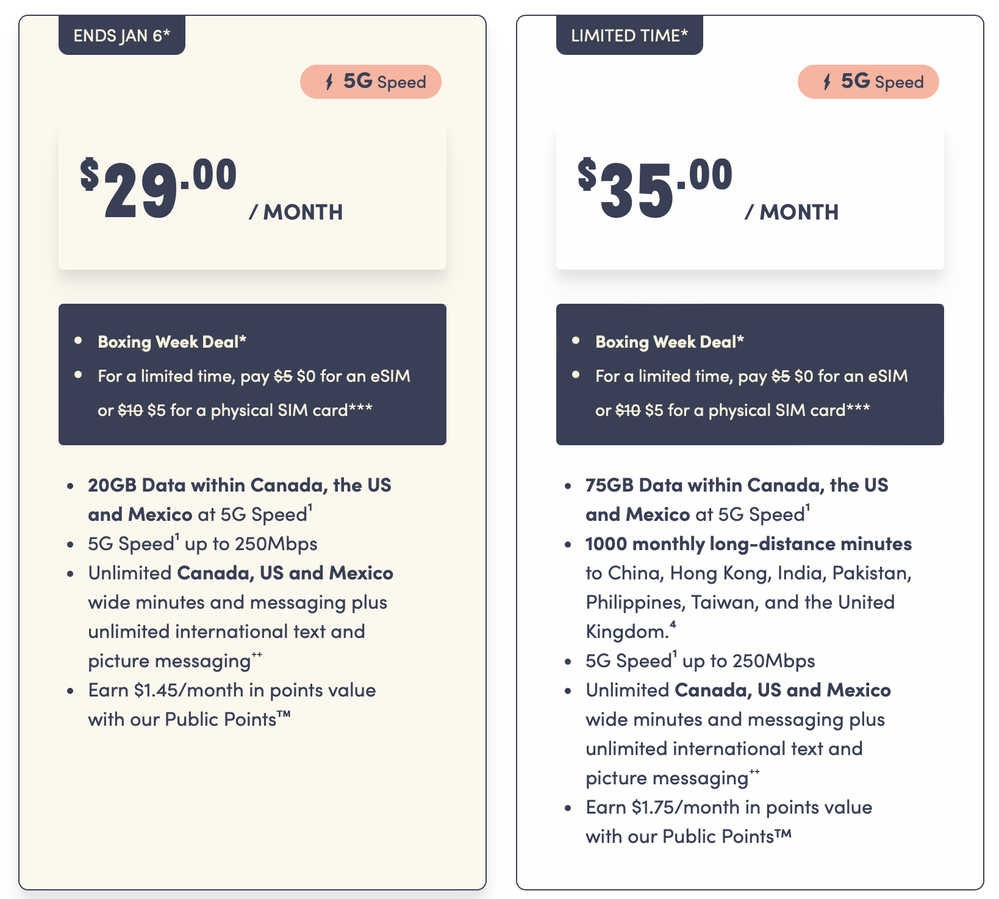Click the Earn $1.75/month points line

[729, 807]
